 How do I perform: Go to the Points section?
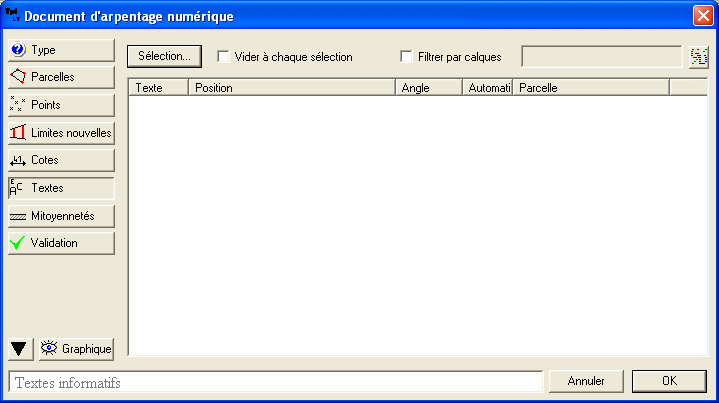(61, 105)
